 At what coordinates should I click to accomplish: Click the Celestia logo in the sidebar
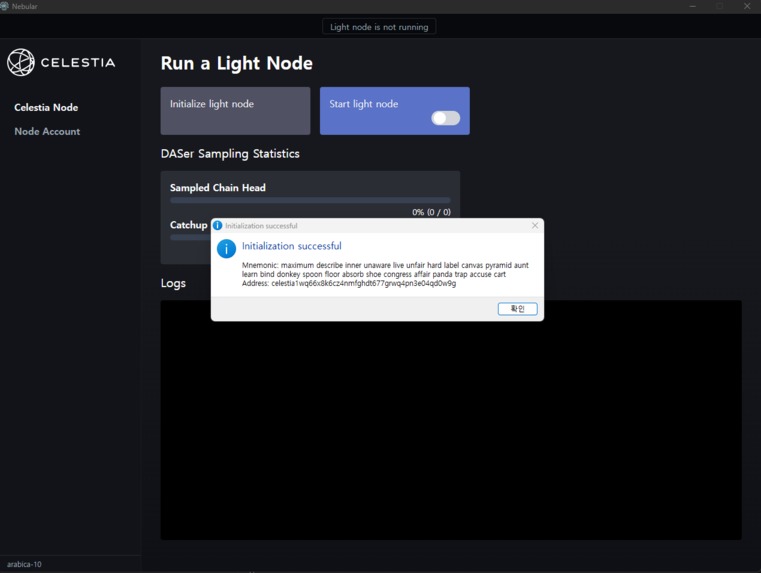(x=61, y=63)
